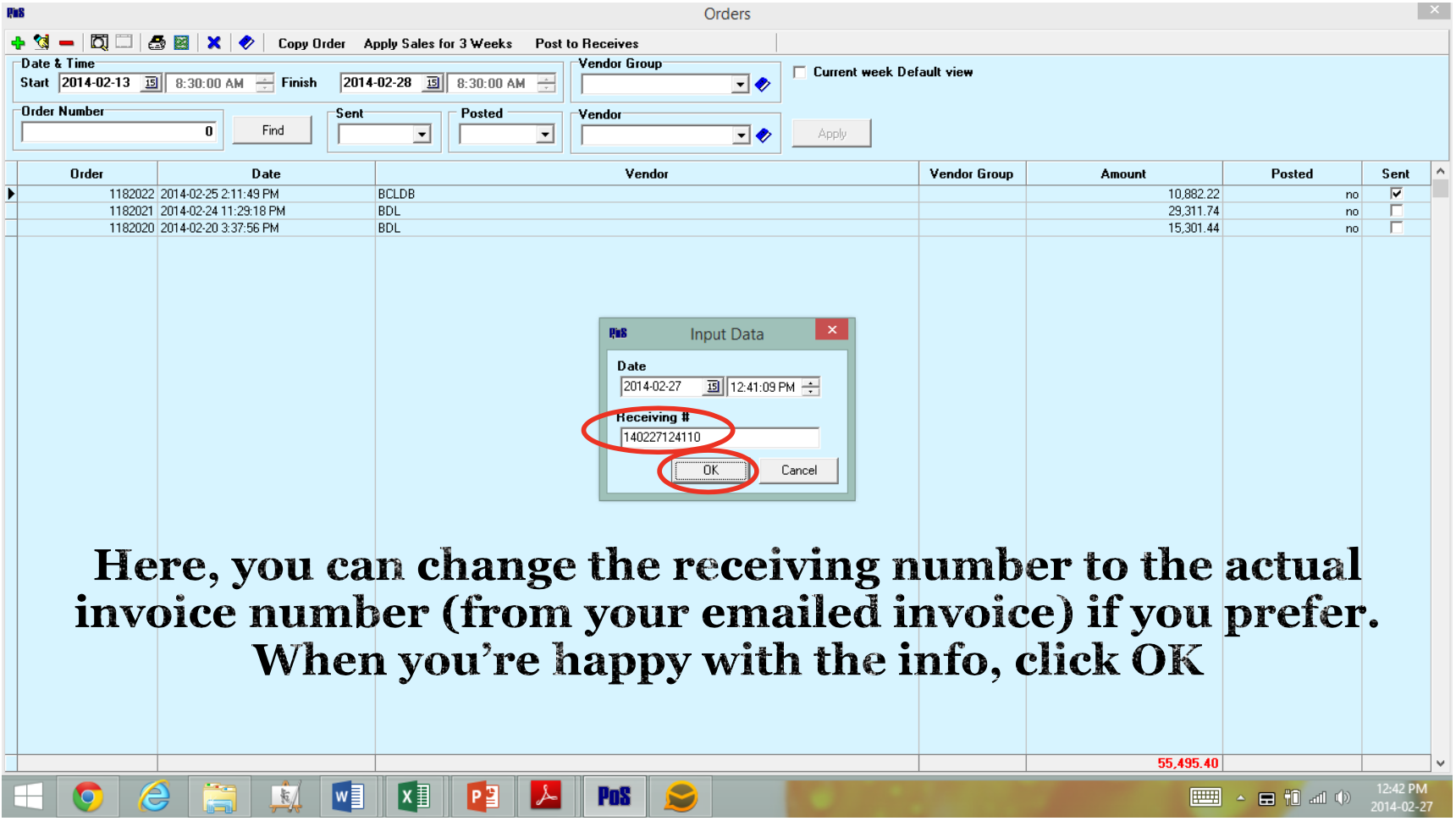Open on-screen keyboard tray icon
The height and width of the screenshot is (821, 1456).
coord(1205,797)
